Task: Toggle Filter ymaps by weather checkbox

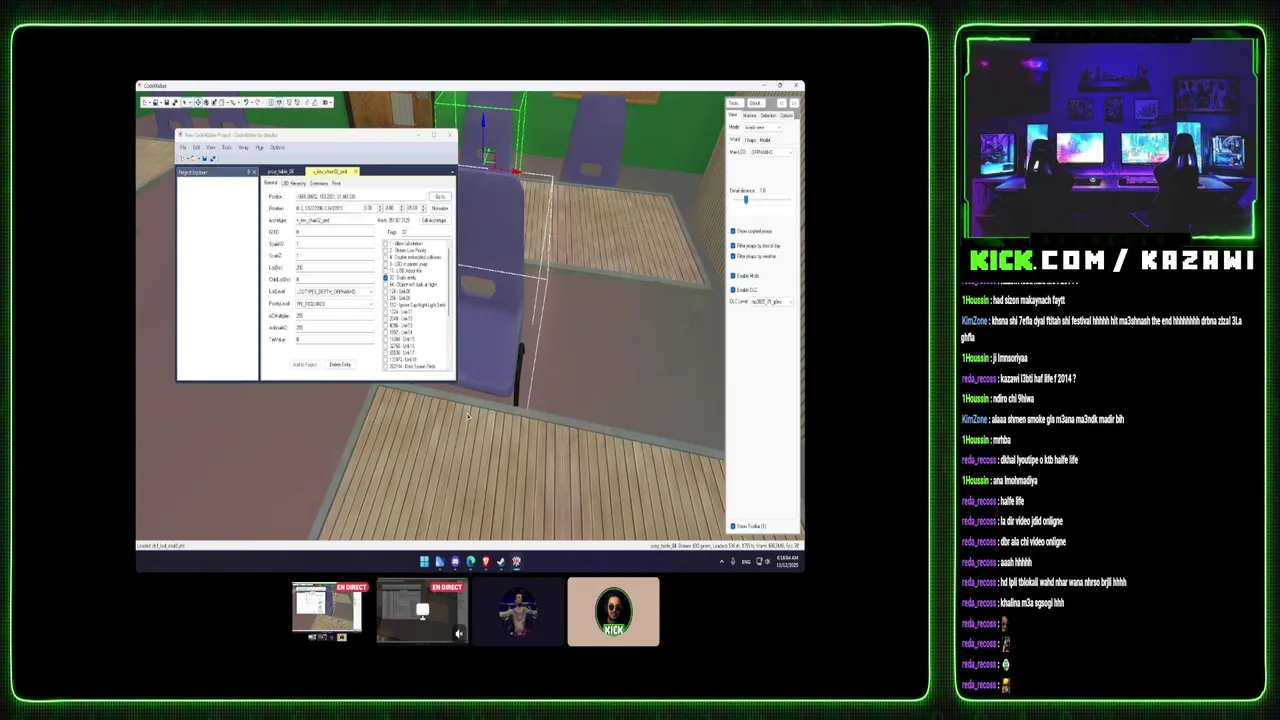Action: point(733,256)
